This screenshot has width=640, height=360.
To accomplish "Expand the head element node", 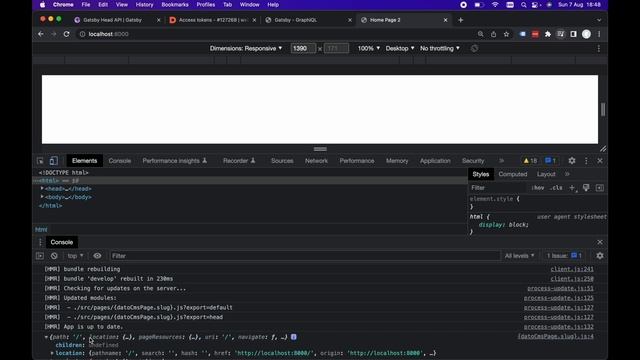I will pyautogui.click(x=42, y=189).
